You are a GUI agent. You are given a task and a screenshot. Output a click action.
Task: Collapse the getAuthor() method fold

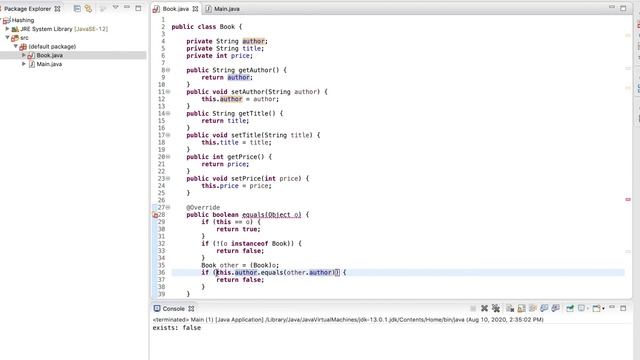coord(168,70)
